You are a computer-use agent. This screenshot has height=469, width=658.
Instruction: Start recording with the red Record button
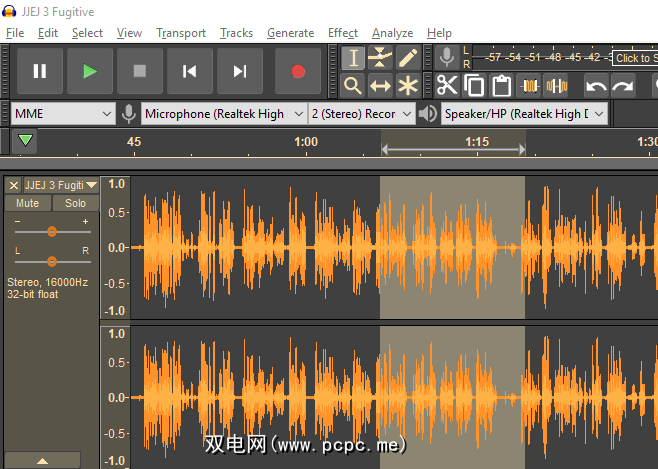[298, 71]
